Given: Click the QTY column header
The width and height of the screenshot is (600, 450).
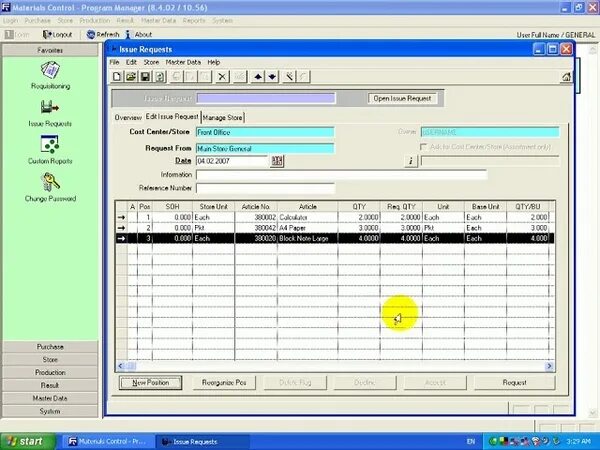Looking at the screenshot, I should tap(359, 207).
